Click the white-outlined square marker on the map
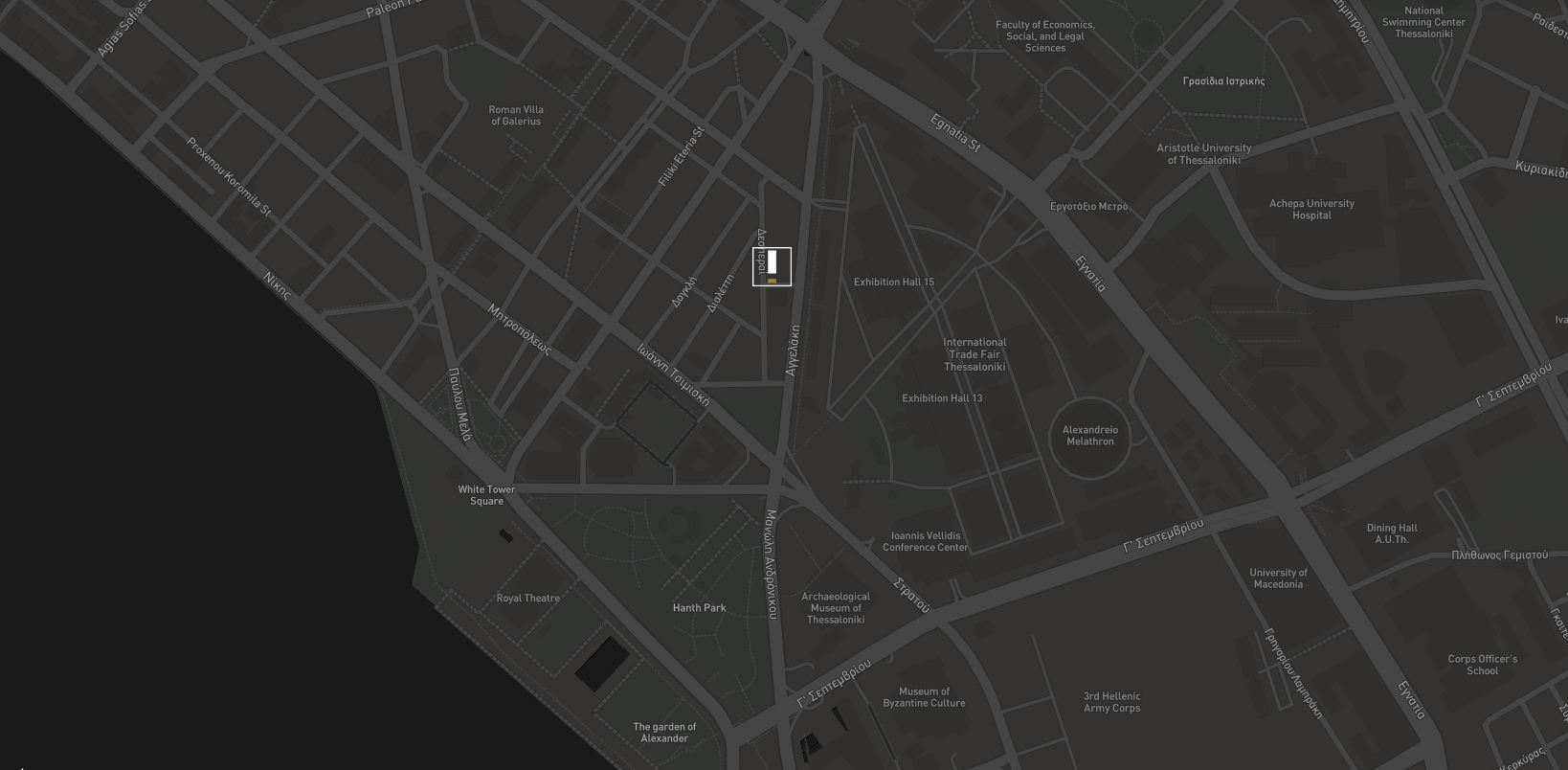 tap(772, 266)
